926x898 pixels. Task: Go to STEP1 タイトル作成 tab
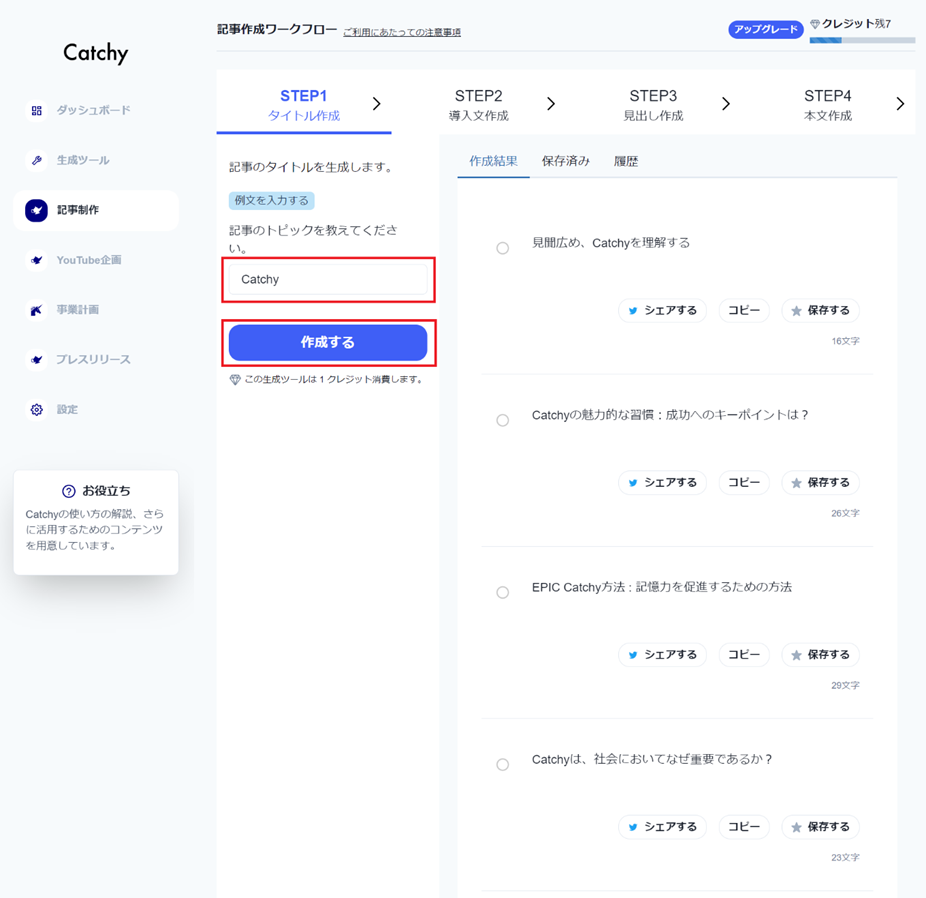point(304,105)
